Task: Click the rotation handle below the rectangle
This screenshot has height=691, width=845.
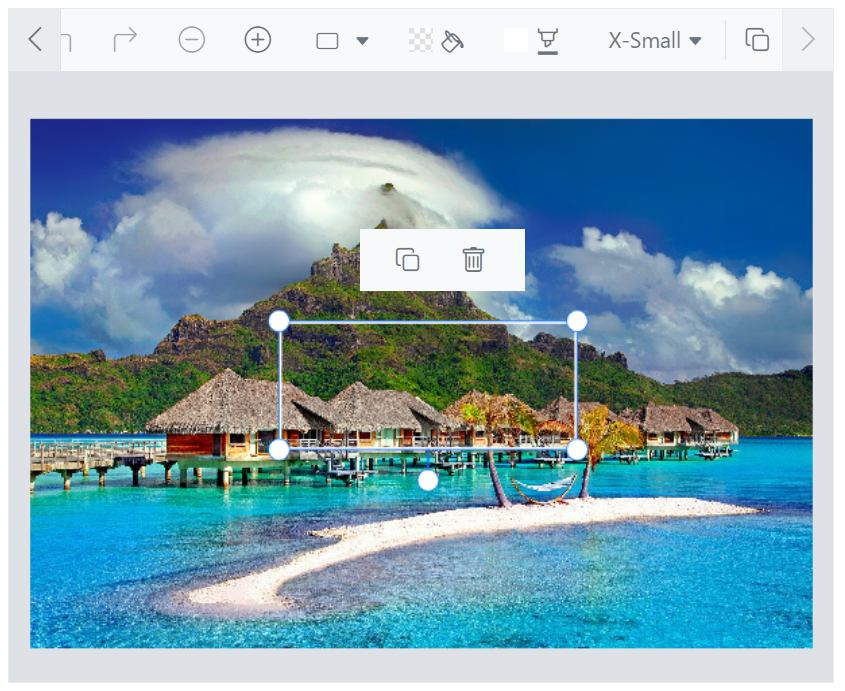Action: 428,481
